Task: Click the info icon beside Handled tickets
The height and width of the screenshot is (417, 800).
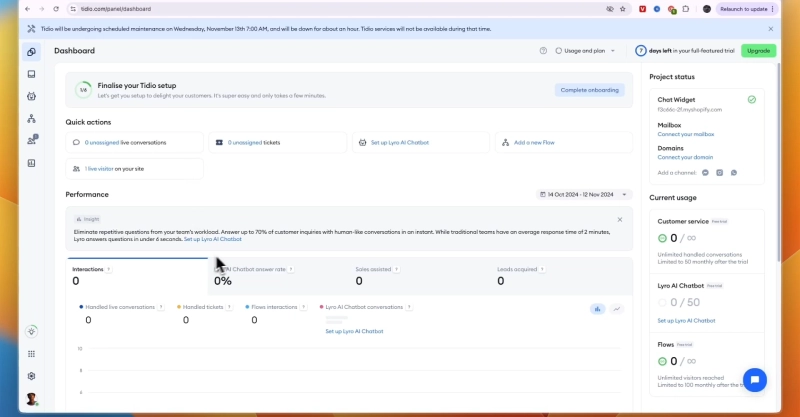Action: (229, 307)
